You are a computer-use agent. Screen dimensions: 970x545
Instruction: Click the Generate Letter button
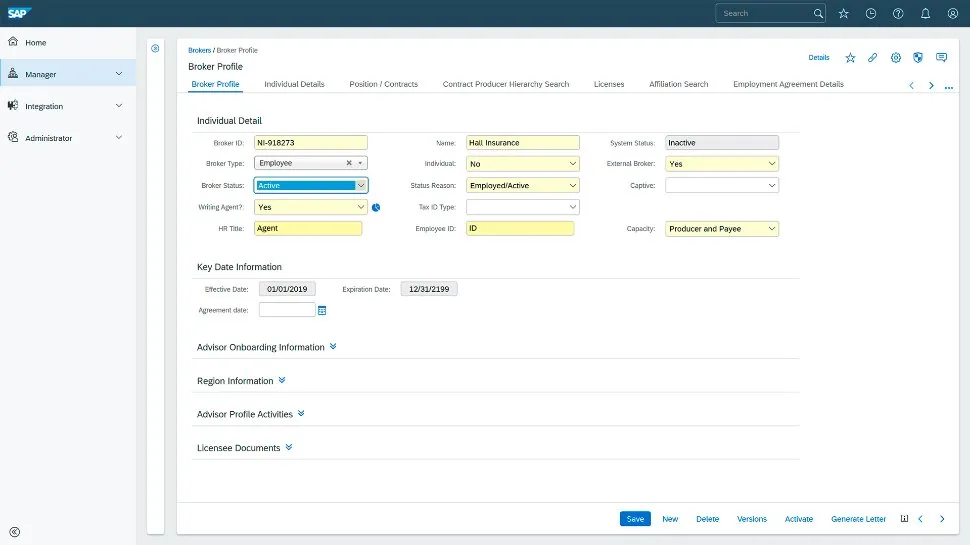coord(858,519)
